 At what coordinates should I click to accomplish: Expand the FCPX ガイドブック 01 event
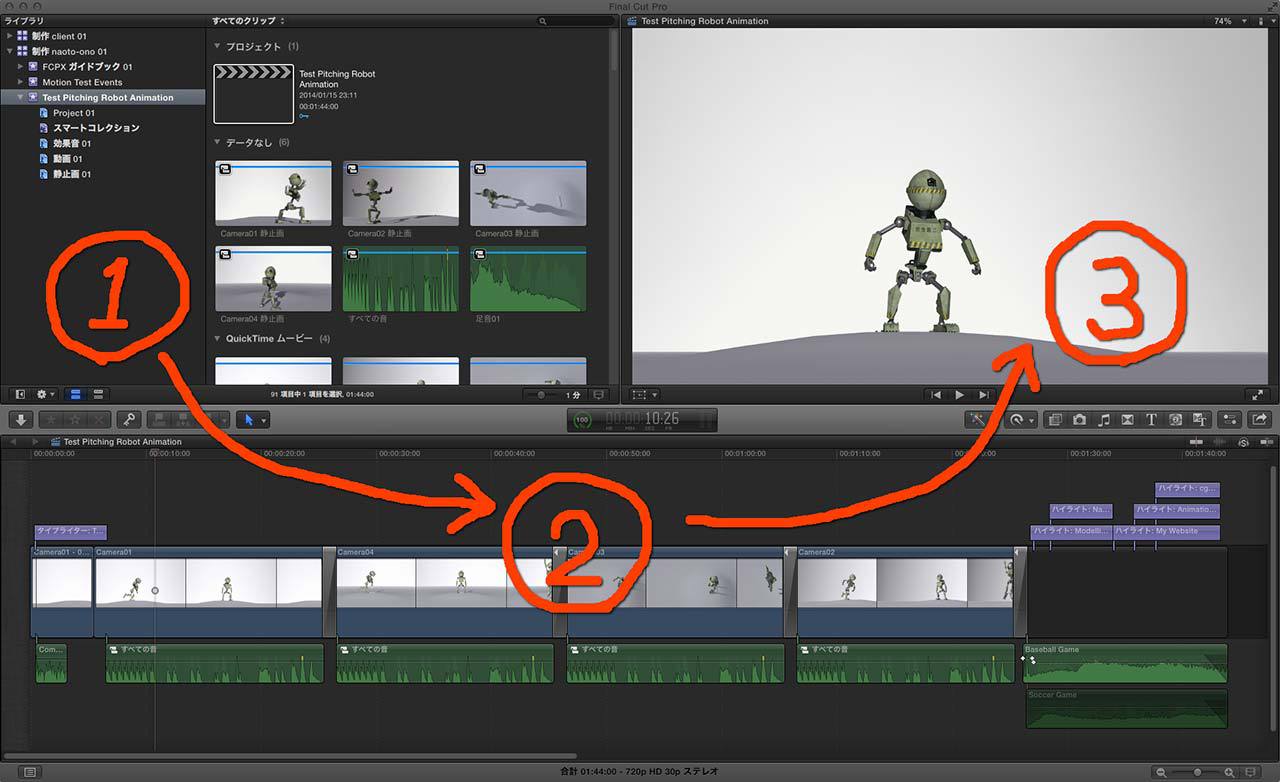coord(20,67)
